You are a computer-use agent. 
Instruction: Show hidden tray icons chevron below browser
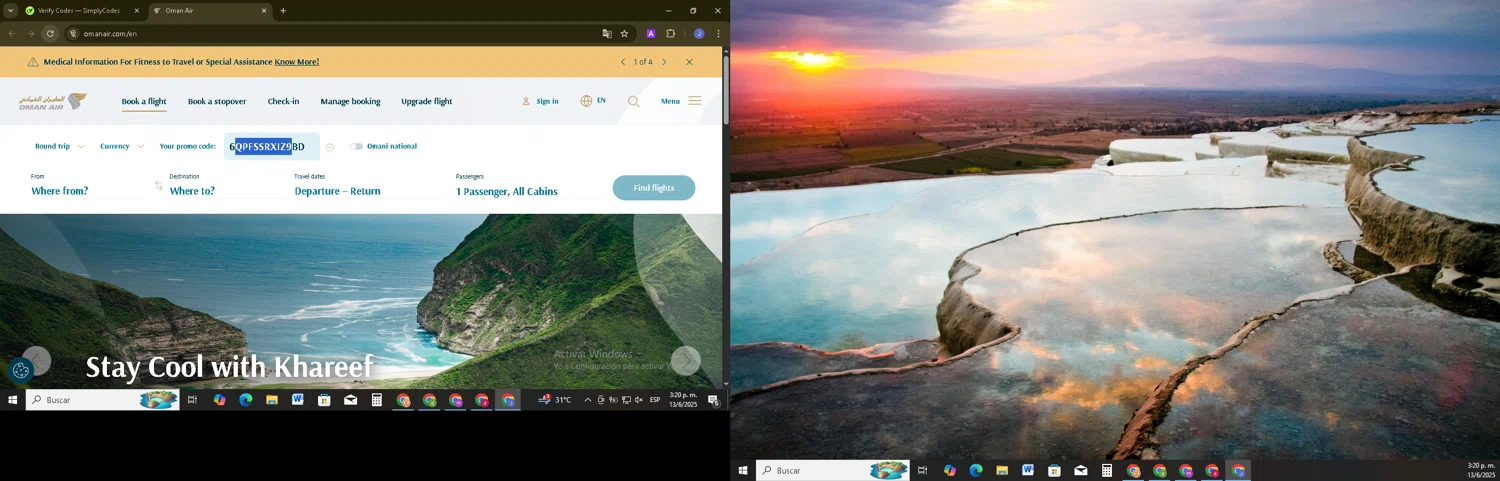588,400
